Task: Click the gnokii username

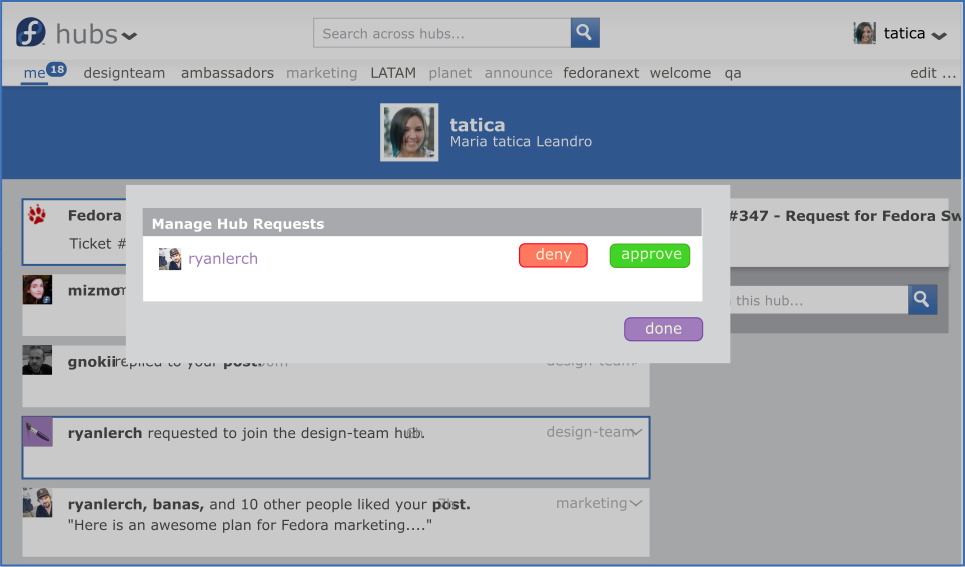Action: pyautogui.click(x=92, y=362)
